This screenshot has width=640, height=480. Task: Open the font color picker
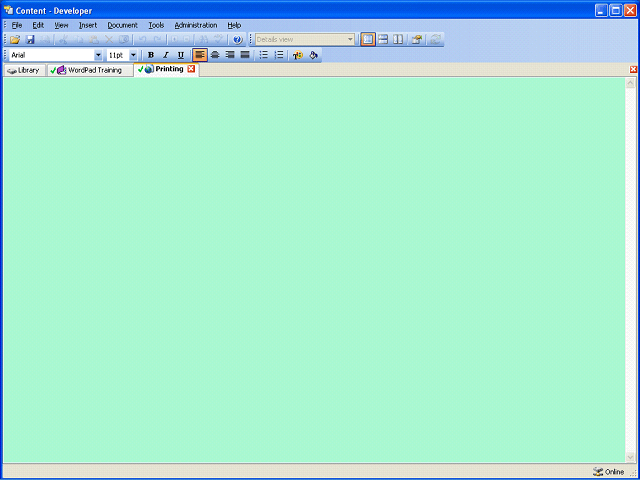point(298,55)
